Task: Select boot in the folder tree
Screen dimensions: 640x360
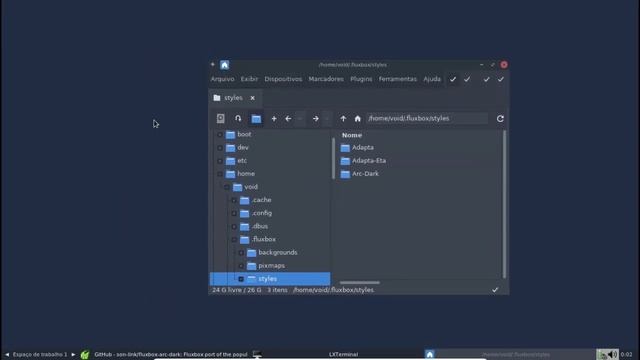Action: click(244, 134)
